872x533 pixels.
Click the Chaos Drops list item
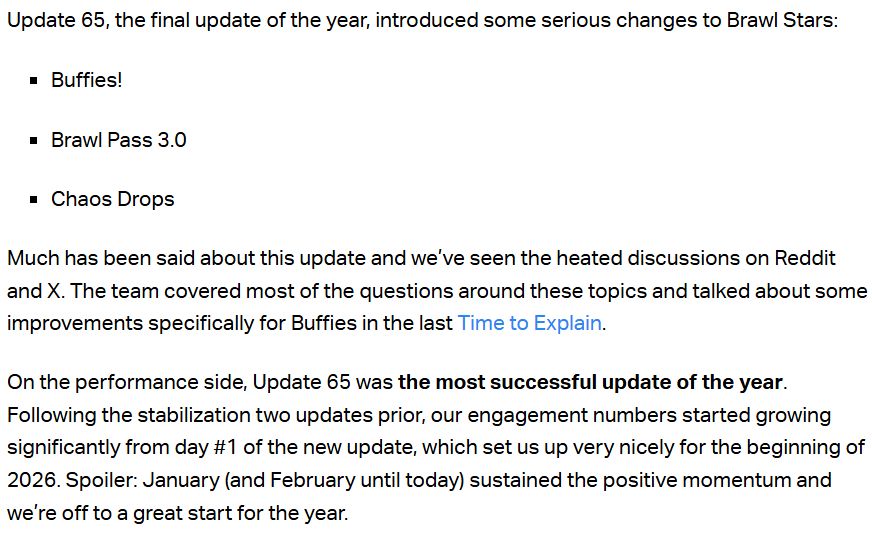[x=112, y=199]
